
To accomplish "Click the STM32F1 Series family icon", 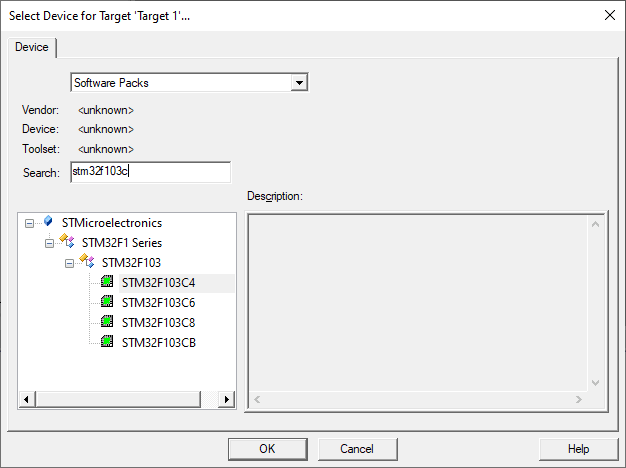I will click(67, 241).
